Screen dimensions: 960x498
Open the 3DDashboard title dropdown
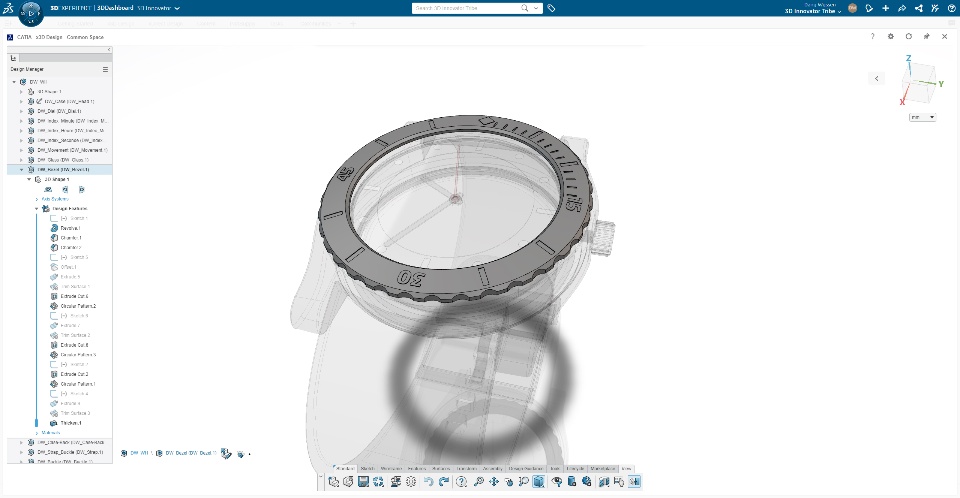point(177,8)
